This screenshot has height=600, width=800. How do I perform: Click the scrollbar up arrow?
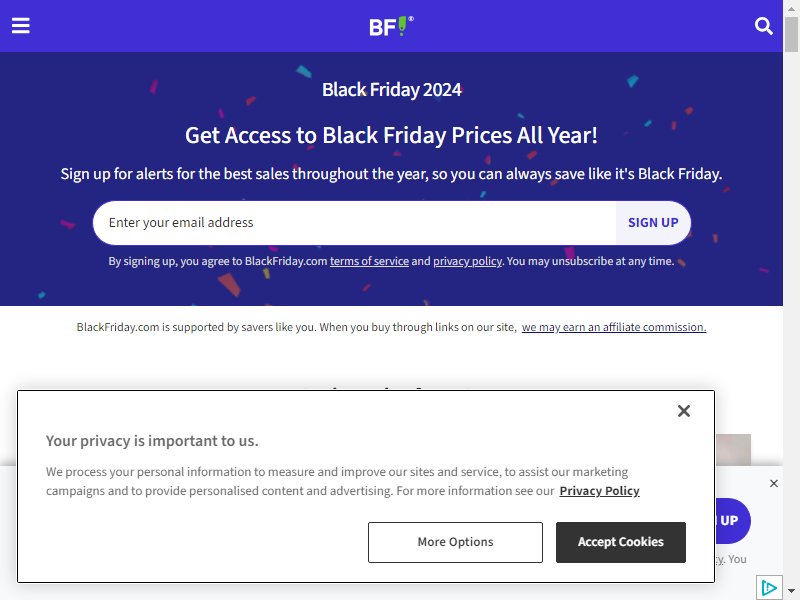[791, 8]
